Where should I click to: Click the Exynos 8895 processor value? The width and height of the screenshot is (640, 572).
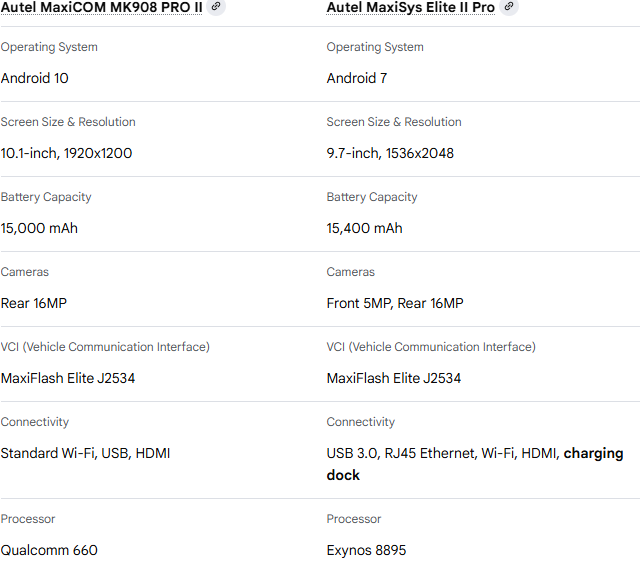click(x=366, y=550)
